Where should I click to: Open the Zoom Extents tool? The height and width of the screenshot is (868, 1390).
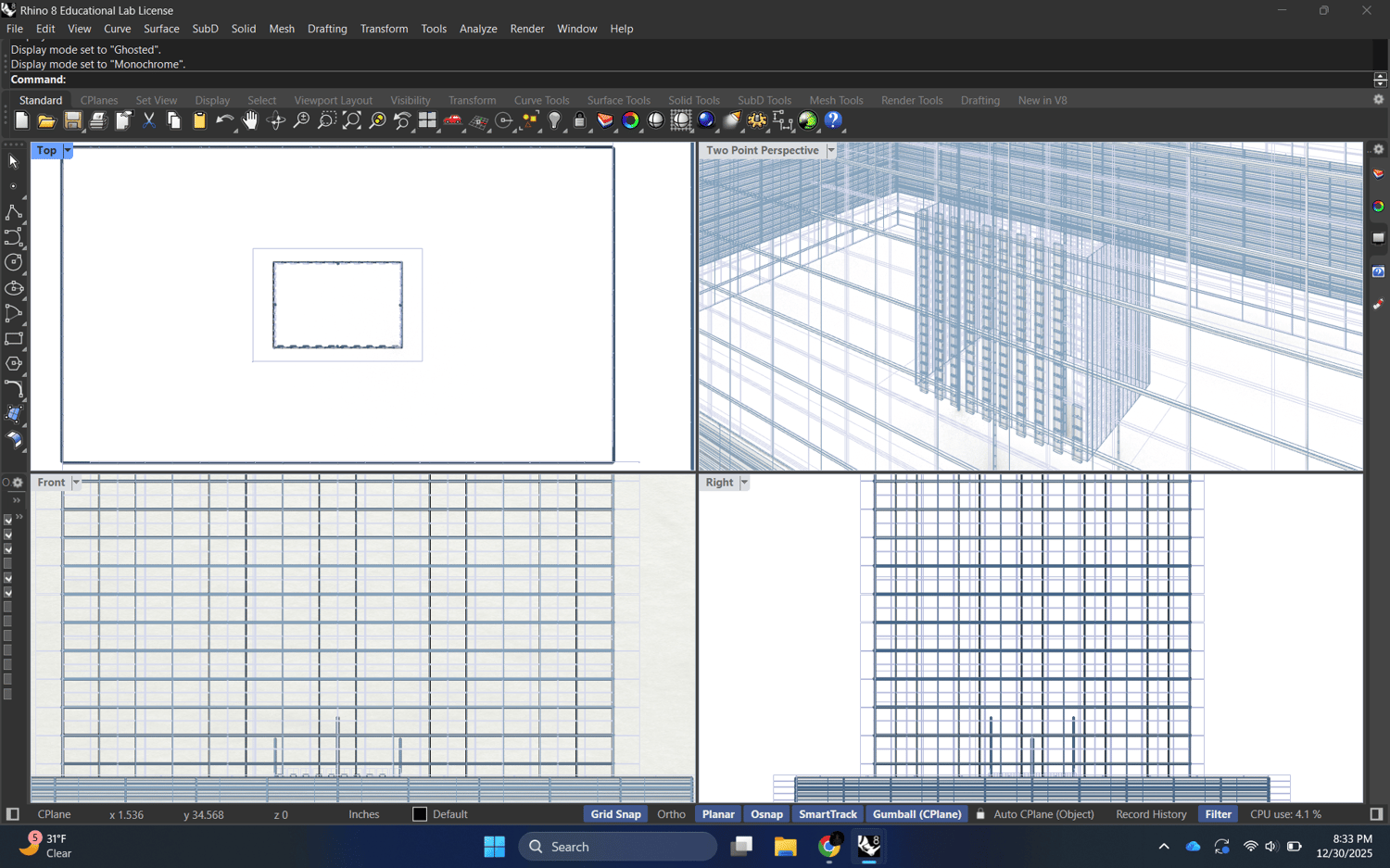[352, 120]
